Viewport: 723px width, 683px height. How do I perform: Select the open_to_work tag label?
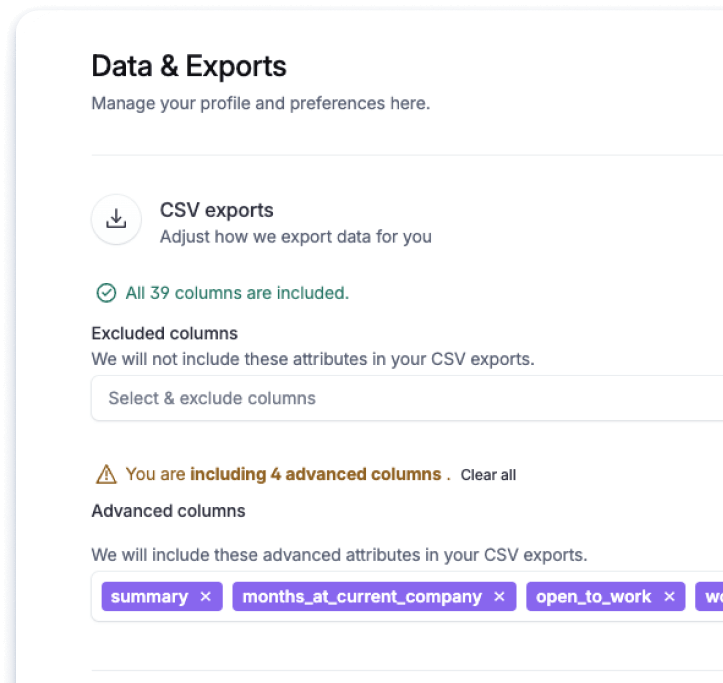[593, 597]
